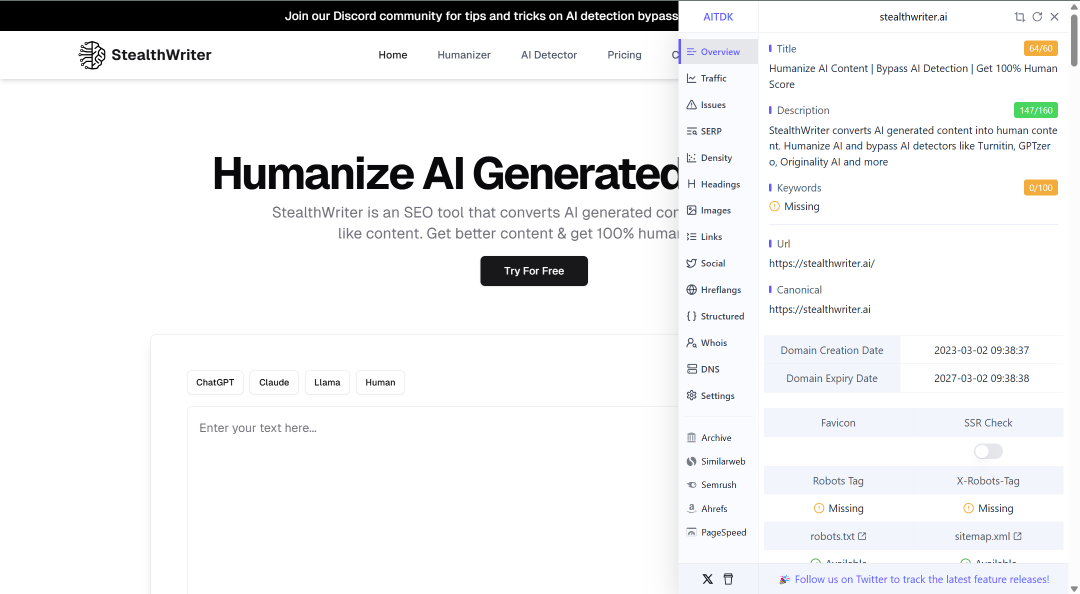Screen dimensions: 1080x594
Task: Click the 64/60 title length badge
Action: pyautogui.click(x=1040, y=48)
